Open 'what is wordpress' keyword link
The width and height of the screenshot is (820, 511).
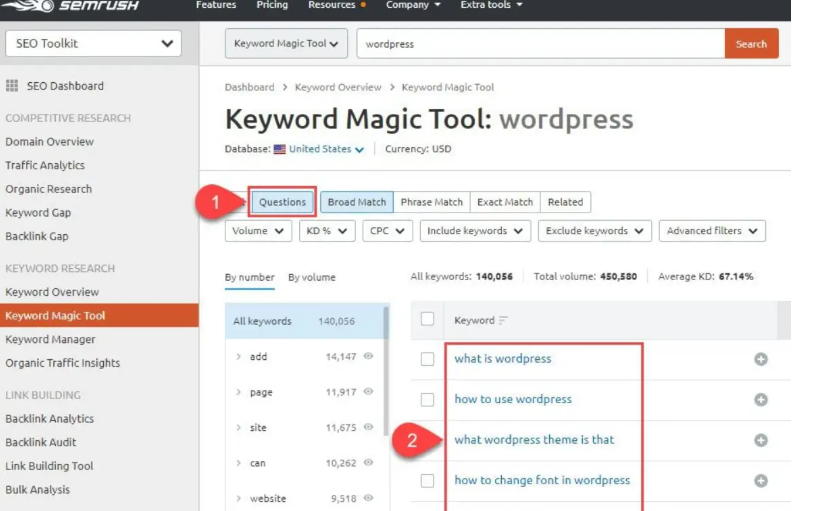click(503, 359)
